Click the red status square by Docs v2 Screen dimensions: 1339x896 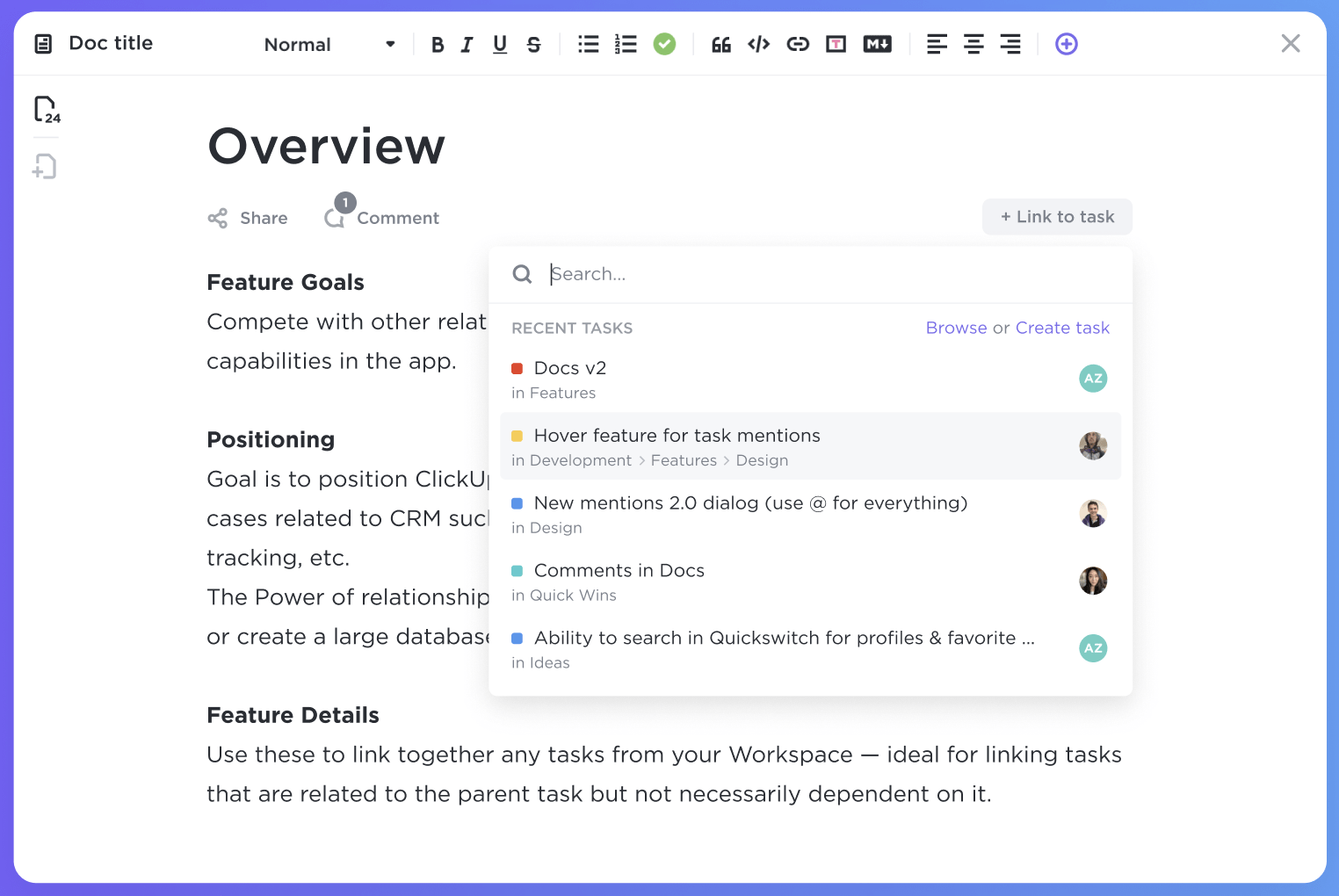pos(518,369)
